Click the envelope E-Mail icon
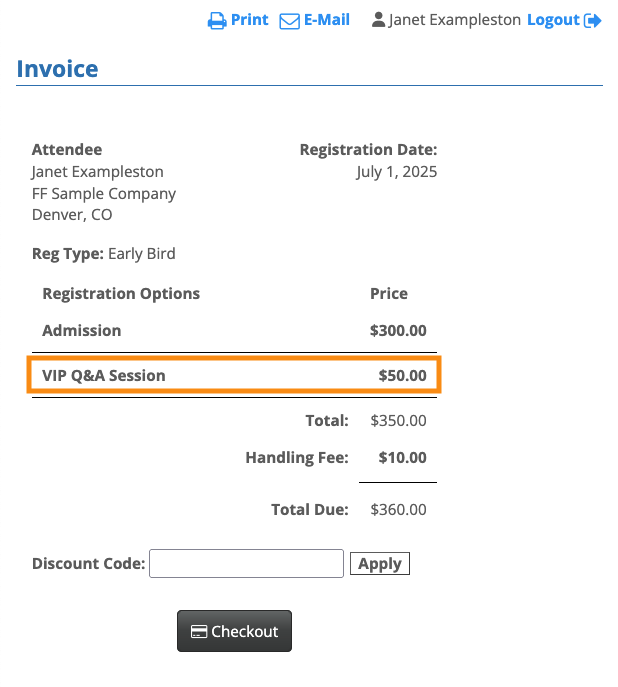This screenshot has height=687, width=618. [x=289, y=21]
